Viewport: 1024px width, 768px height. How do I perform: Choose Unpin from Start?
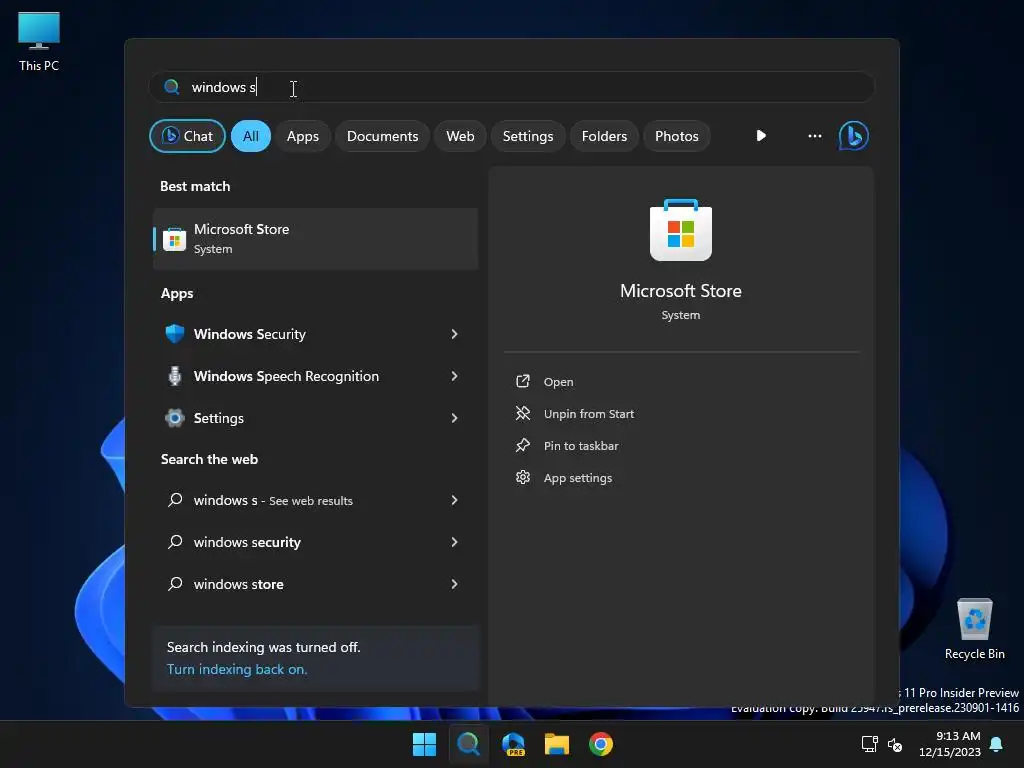click(588, 413)
